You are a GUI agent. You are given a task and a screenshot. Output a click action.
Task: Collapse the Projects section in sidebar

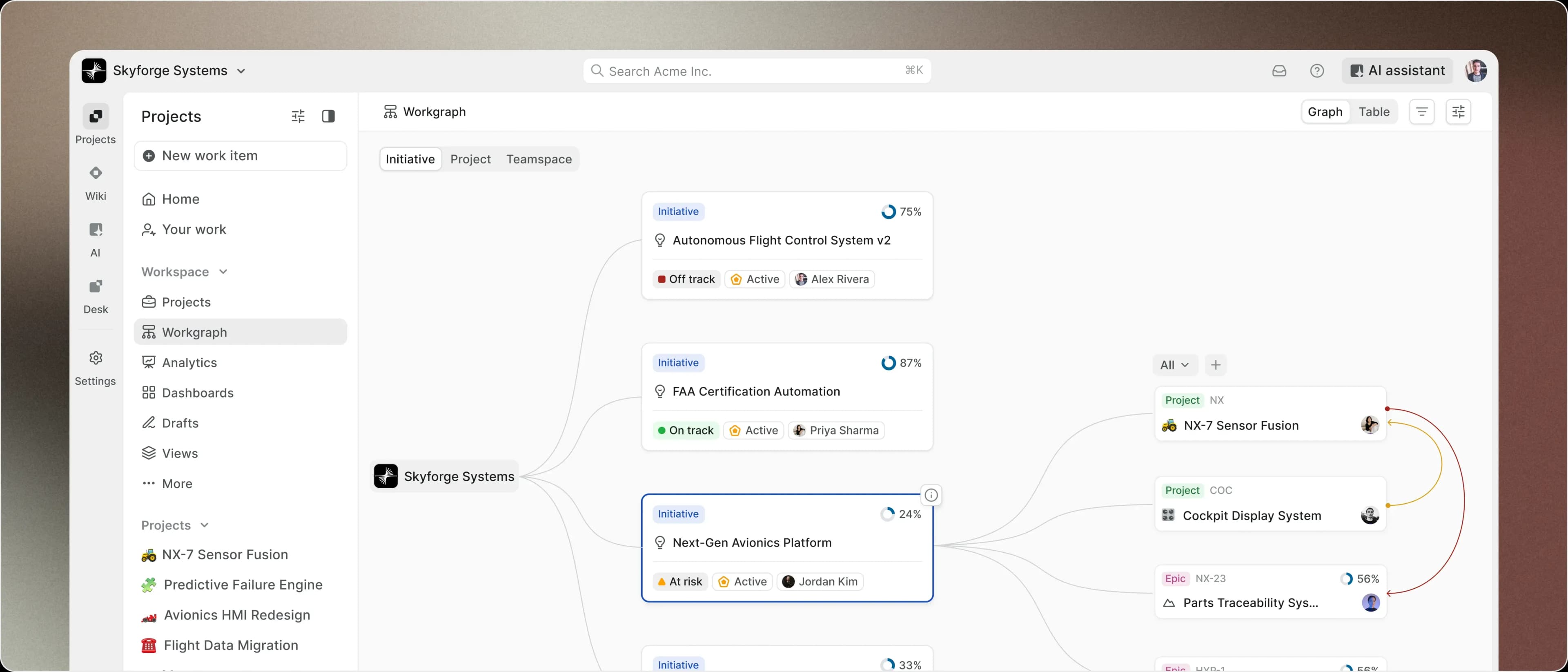[x=175, y=525]
